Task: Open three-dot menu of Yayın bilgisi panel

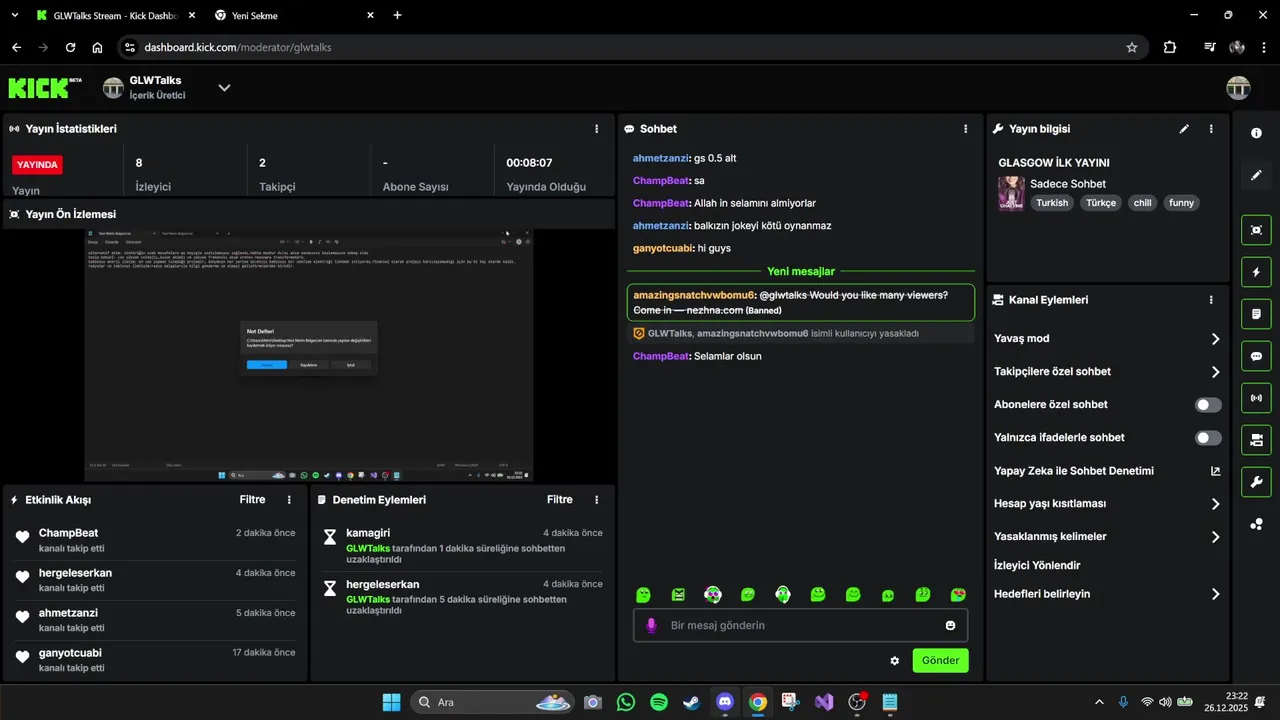Action: 1211,129
